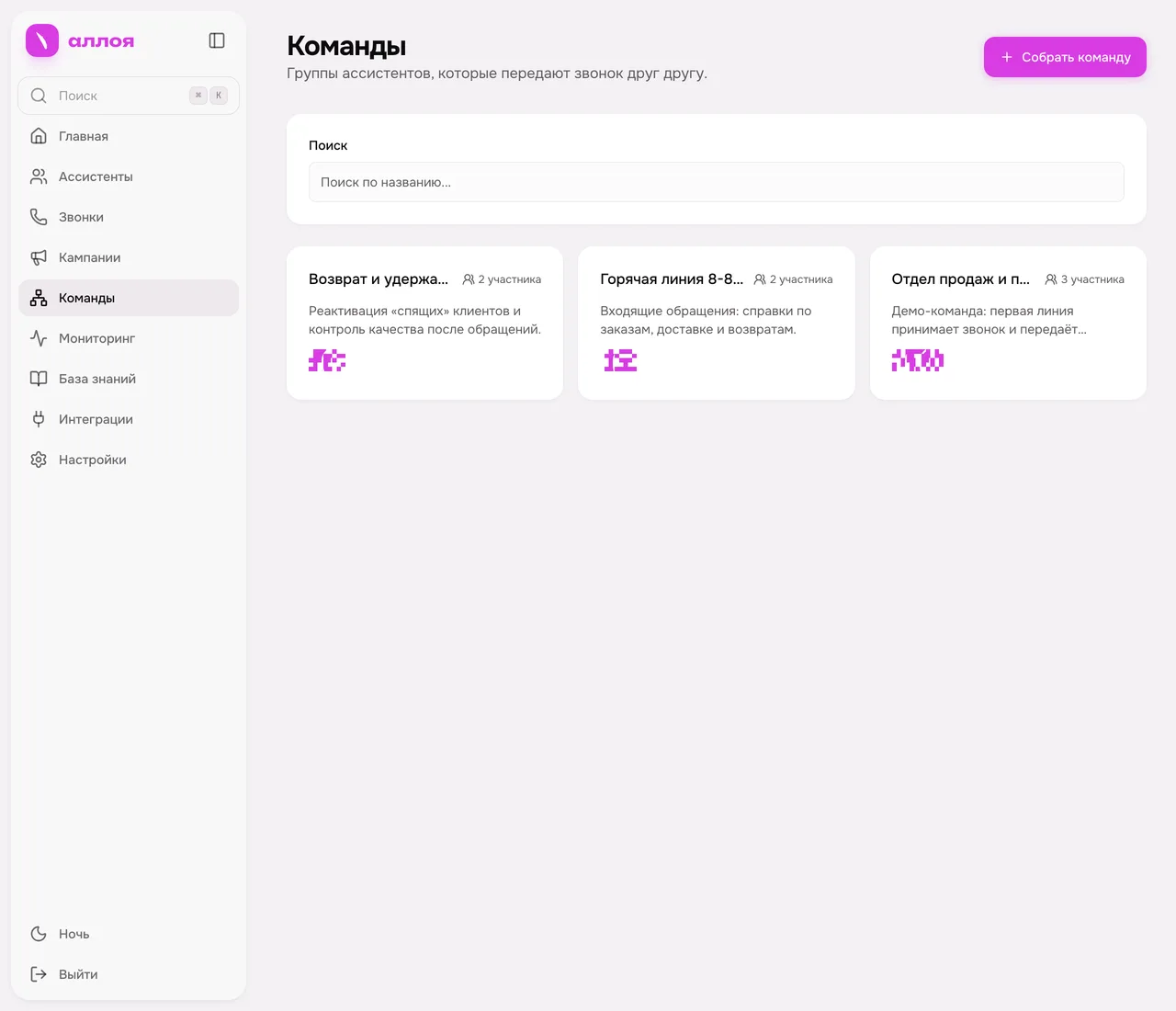Image resolution: width=1176 pixels, height=1011 pixels.
Task: Click the аллоя brand wordmark
Action: [x=101, y=41]
